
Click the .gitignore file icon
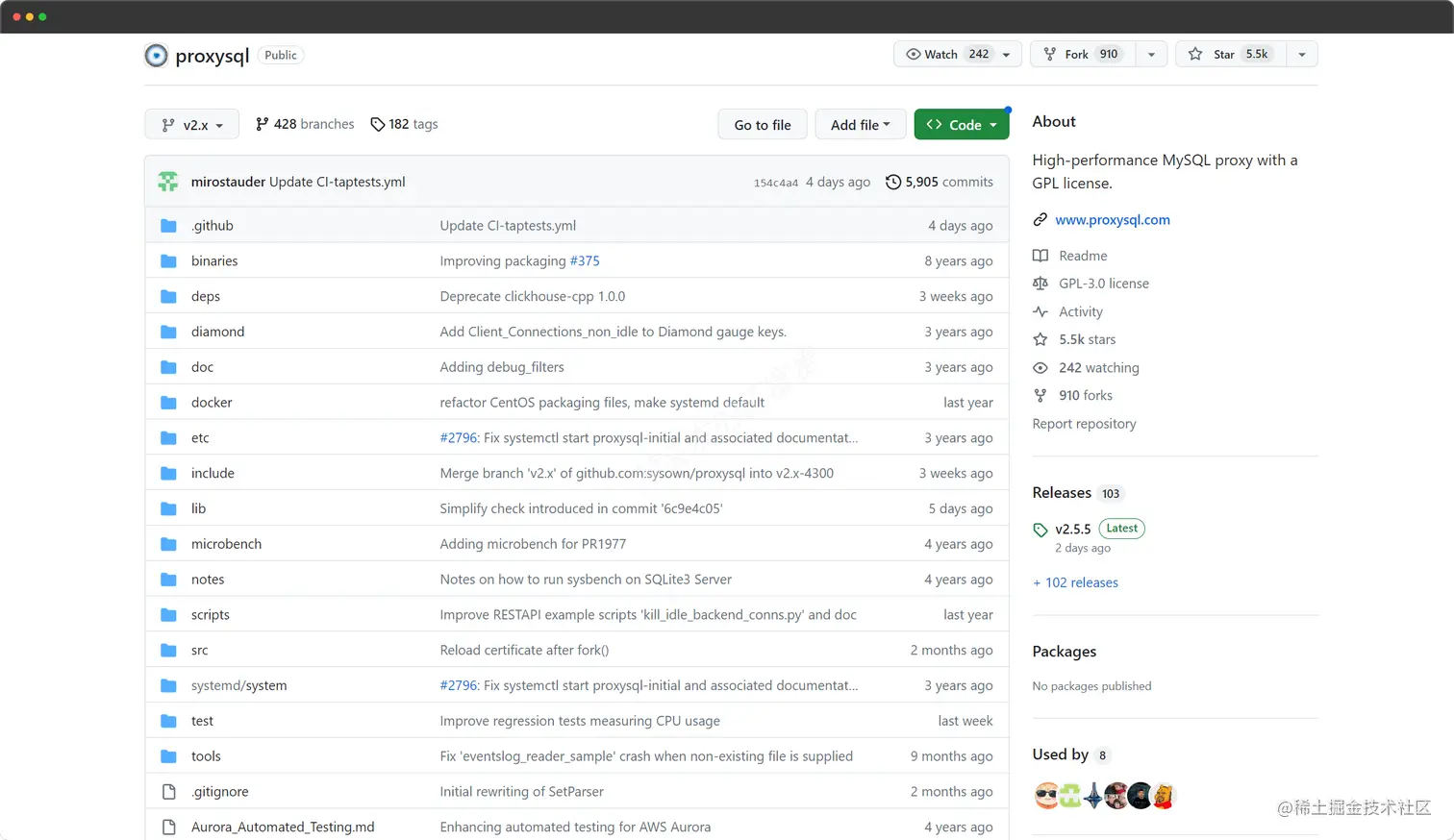click(x=168, y=792)
